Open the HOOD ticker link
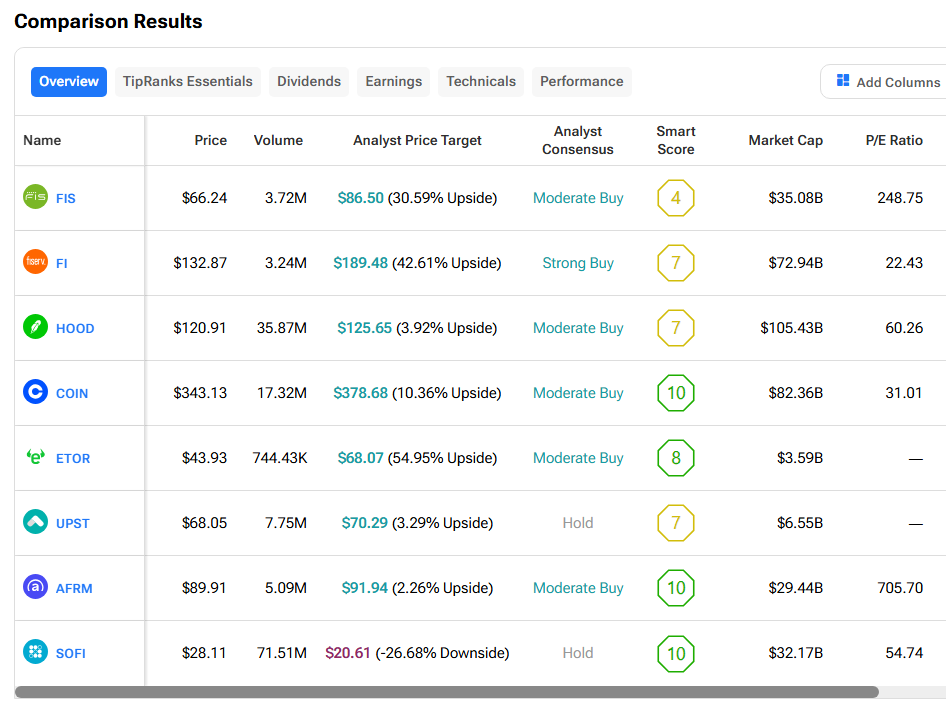 click(x=75, y=328)
